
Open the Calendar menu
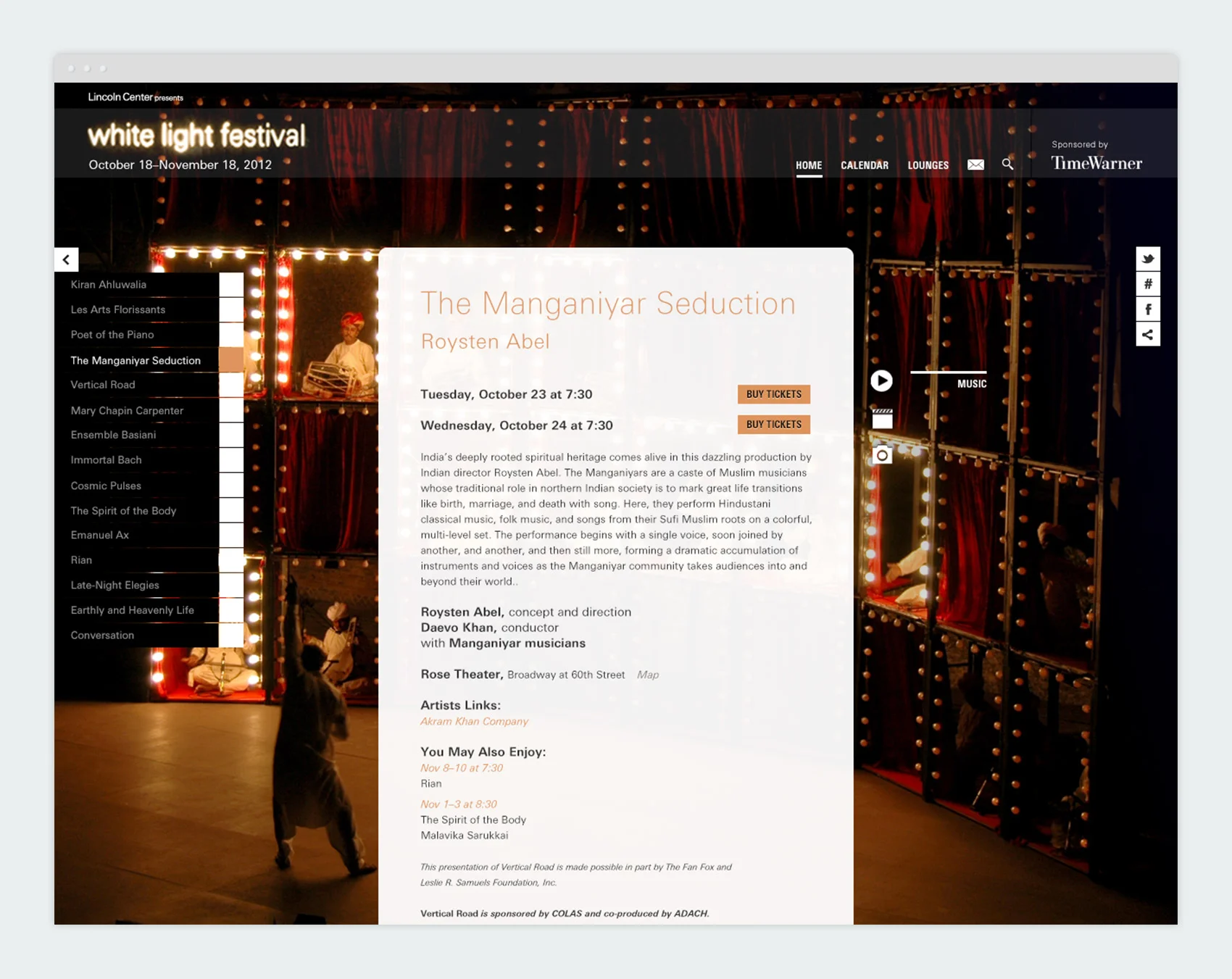tap(865, 165)
